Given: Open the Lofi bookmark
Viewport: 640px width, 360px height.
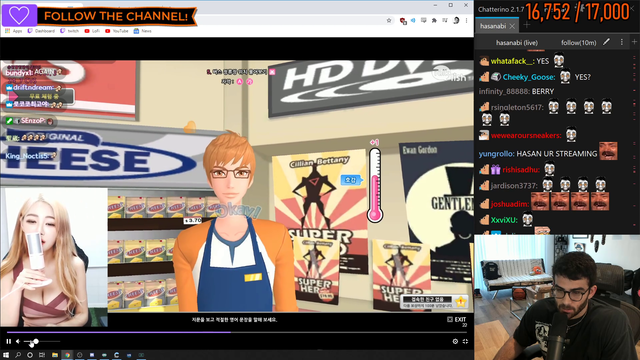Looking at the screenshot, I should [92, 31].
